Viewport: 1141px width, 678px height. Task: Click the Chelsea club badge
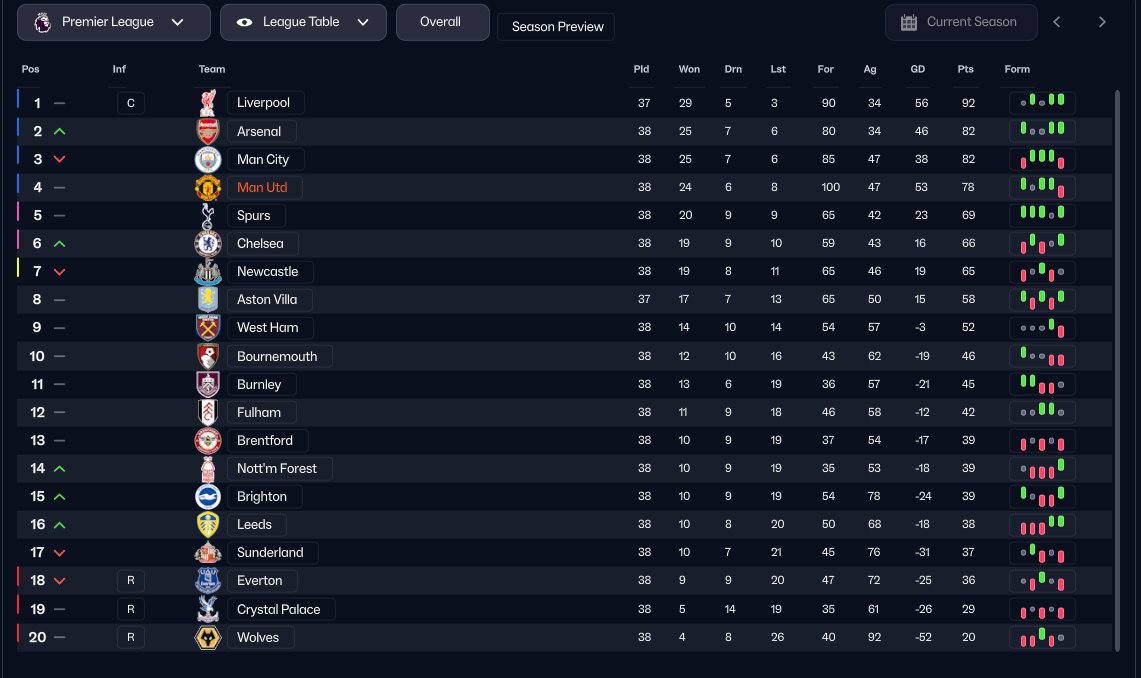click(x=208, y=243)
